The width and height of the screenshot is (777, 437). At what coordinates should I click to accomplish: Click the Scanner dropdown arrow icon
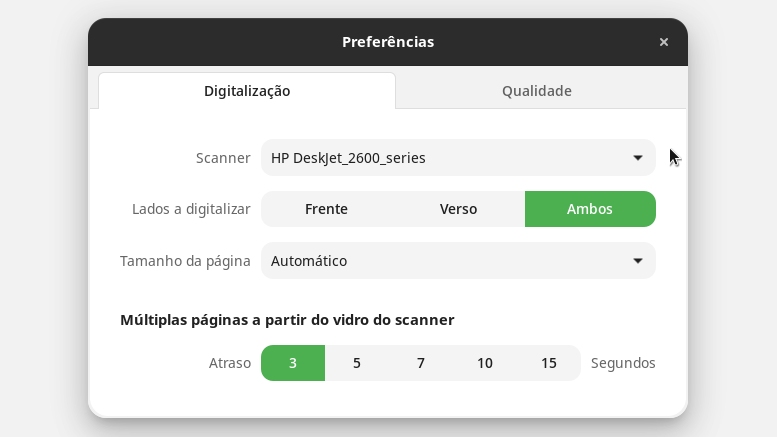638,158
